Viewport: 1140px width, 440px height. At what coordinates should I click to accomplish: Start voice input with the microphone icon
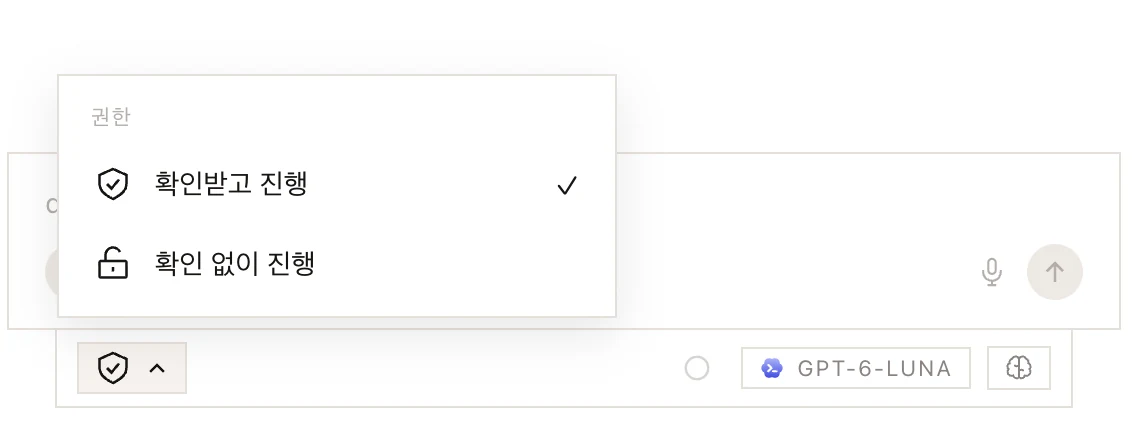click(x=992, y=273)
